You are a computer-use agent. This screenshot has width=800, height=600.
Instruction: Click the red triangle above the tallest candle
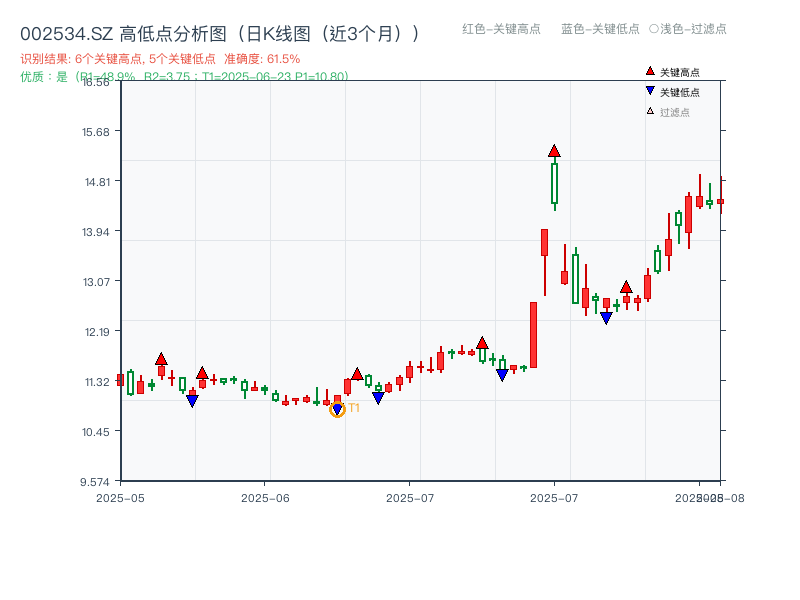(554, 150)
